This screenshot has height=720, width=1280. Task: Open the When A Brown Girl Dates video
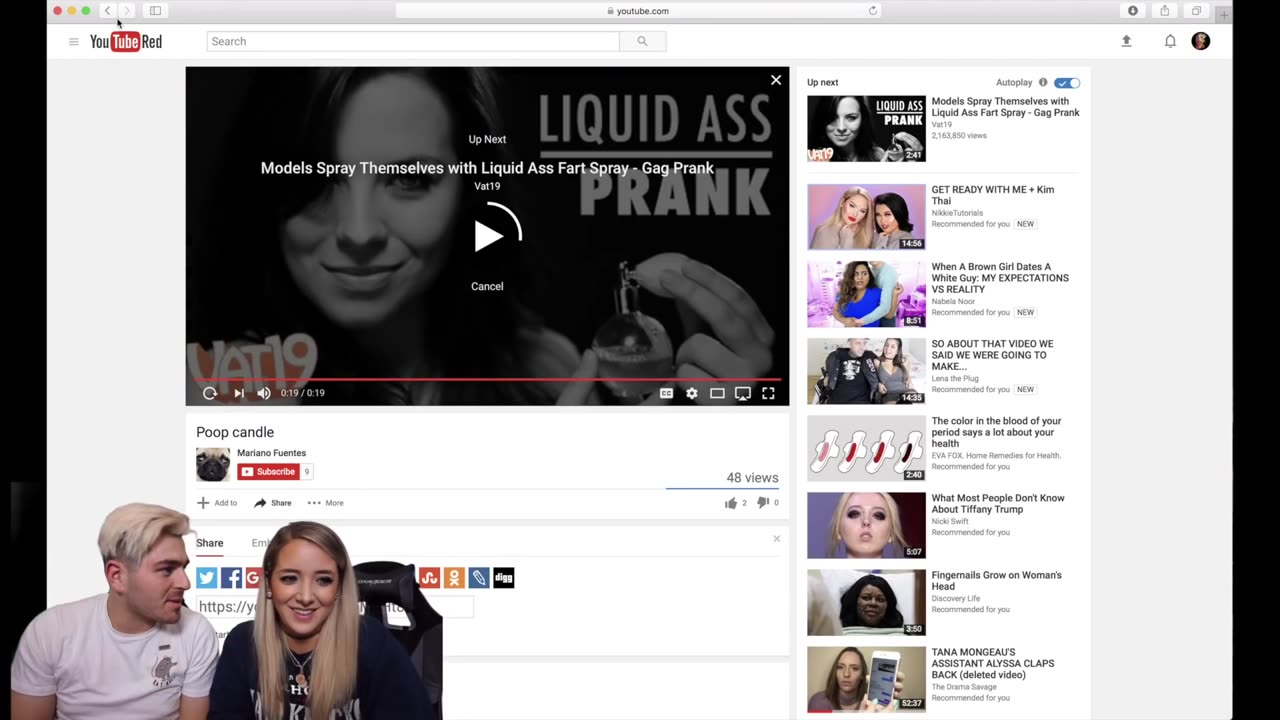(1000, 278)
